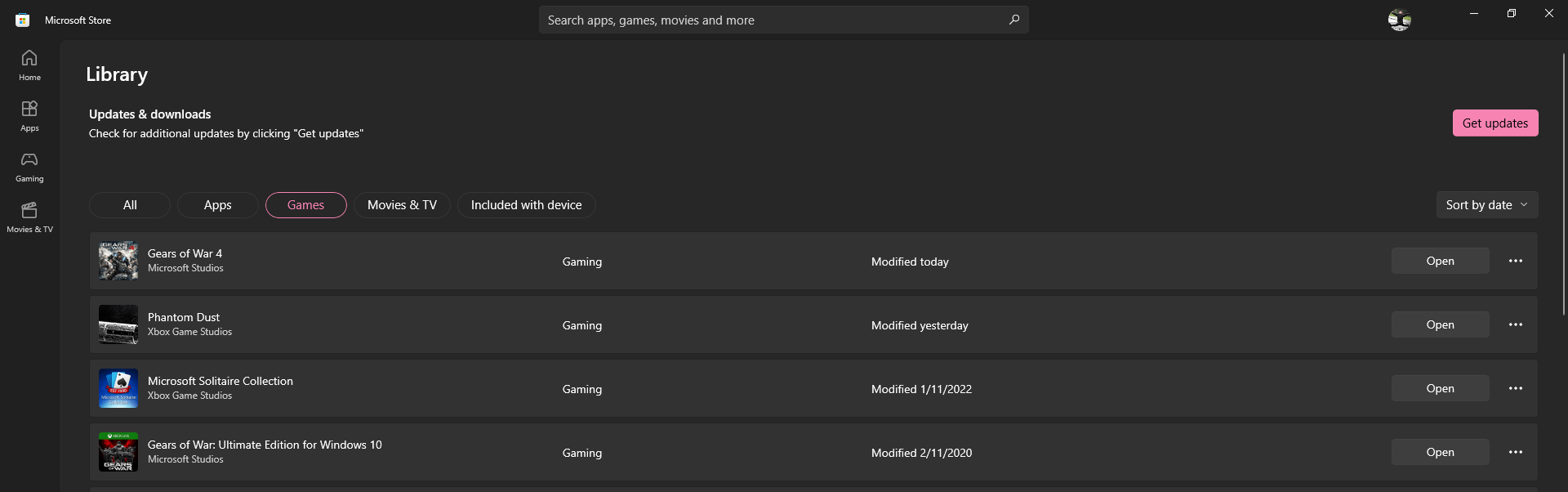Open the Apps section in sidebar
The image size is (1568, 492).
29,116
